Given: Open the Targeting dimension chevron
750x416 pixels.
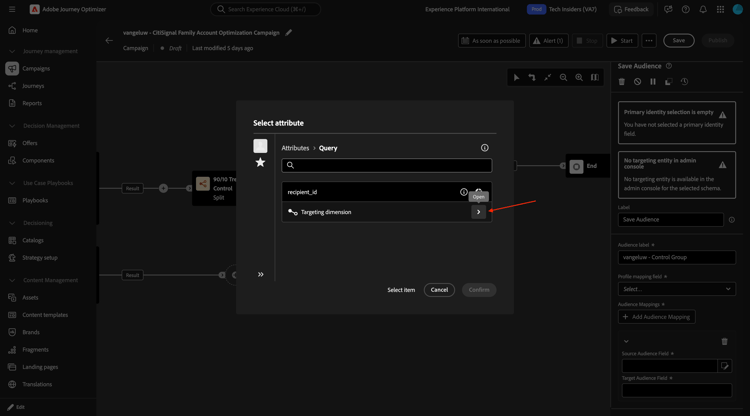Looking at the screenshot, I should coord(478,212).
